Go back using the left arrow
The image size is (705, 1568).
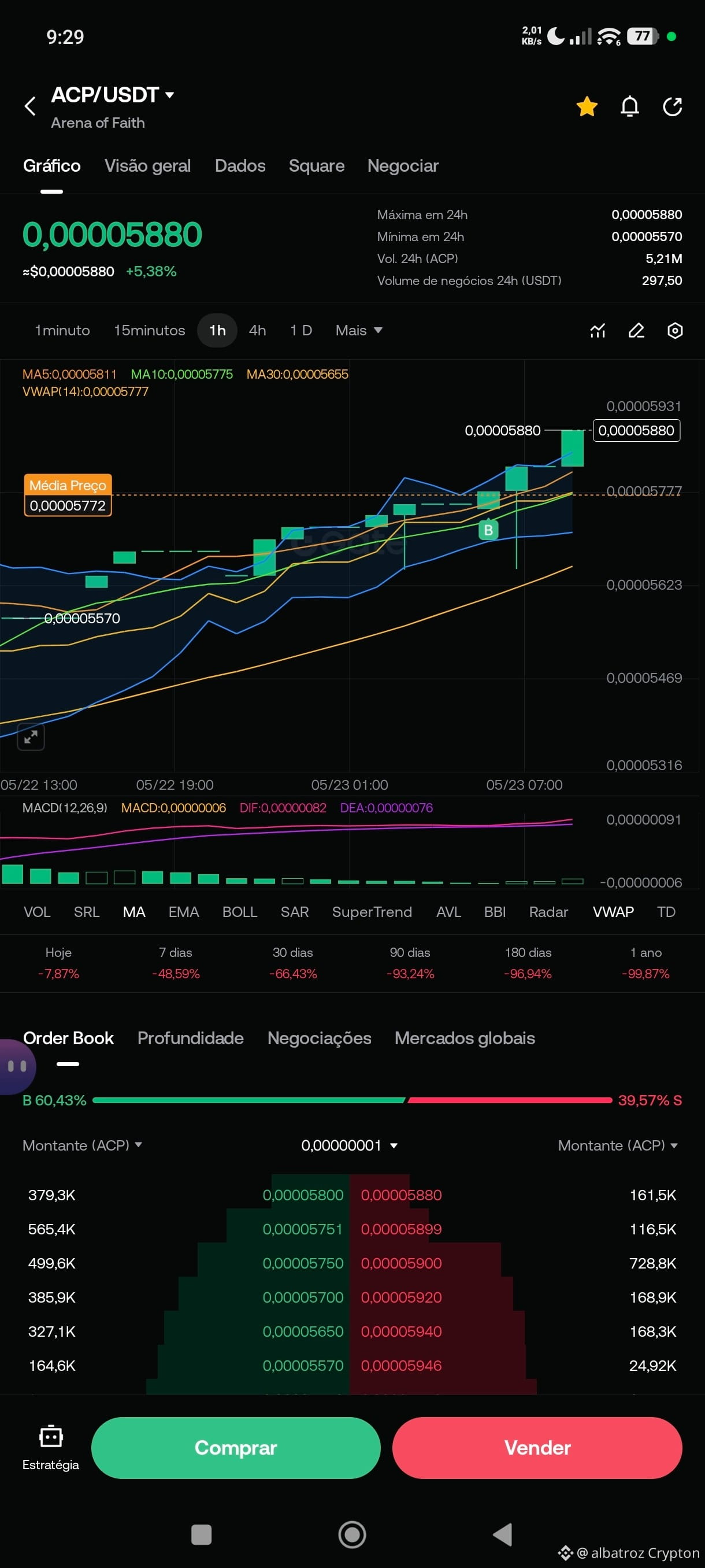point(30,106)
